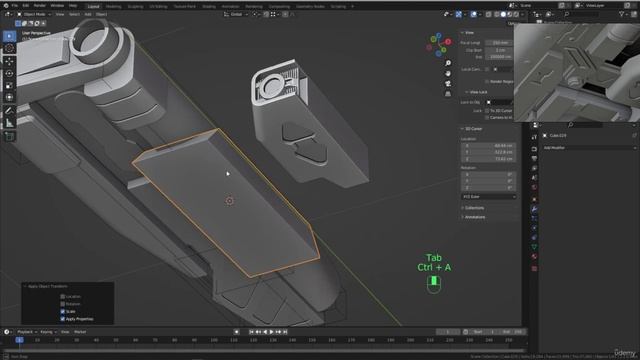Click the red X axis gizmo
This screenshot has width=640, height=360.
tap(448, 42)
